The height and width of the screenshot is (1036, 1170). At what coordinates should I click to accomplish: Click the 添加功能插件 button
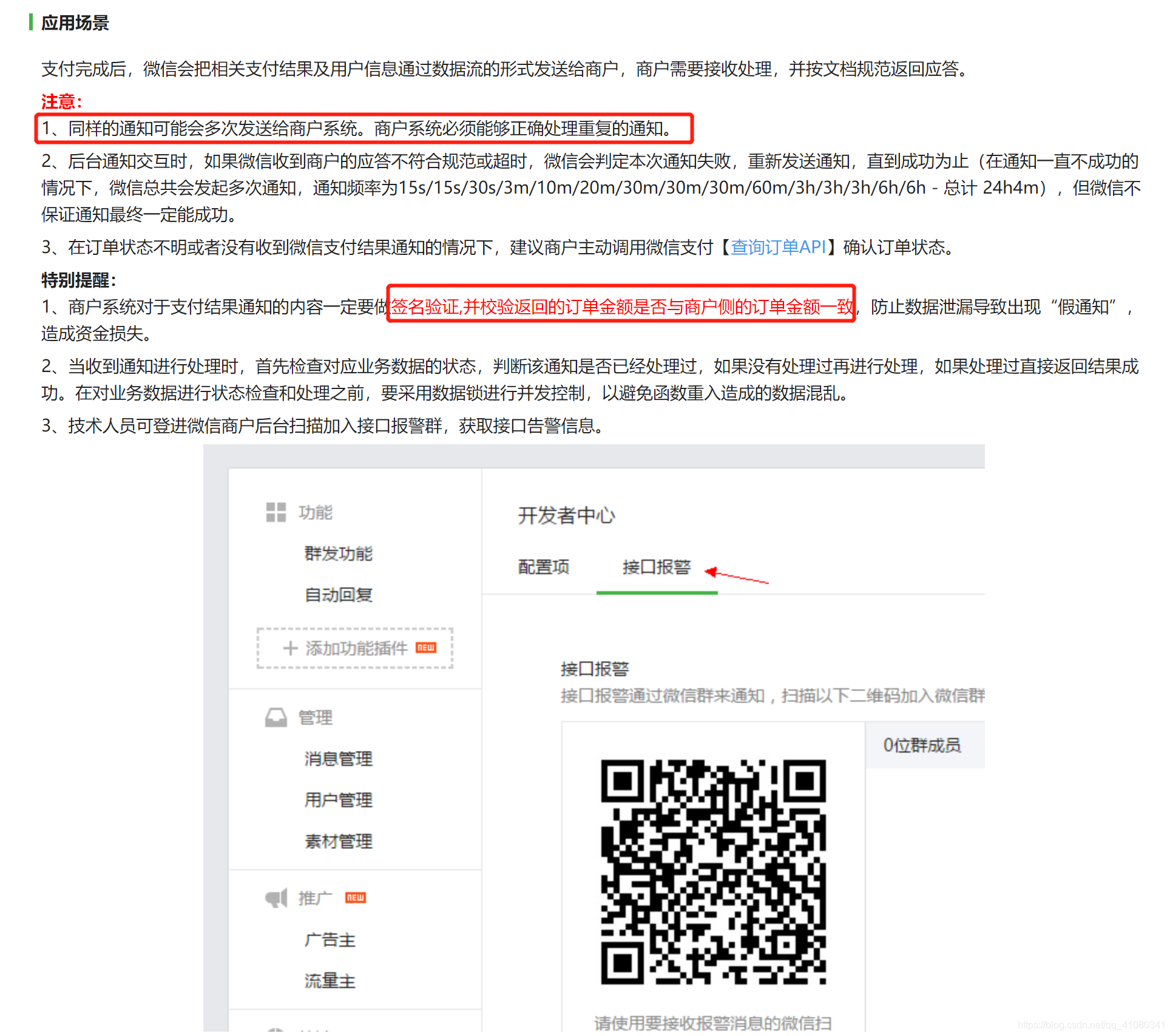(355, 648)
